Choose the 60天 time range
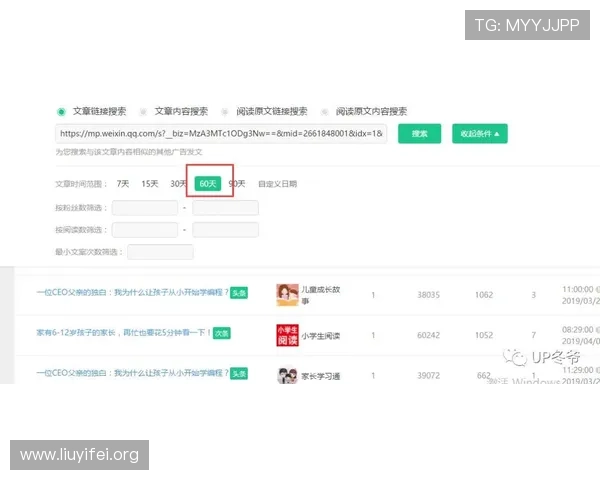The height and width of the screenshot is (480, 600). pyautogui.click(x=208, y=184)
